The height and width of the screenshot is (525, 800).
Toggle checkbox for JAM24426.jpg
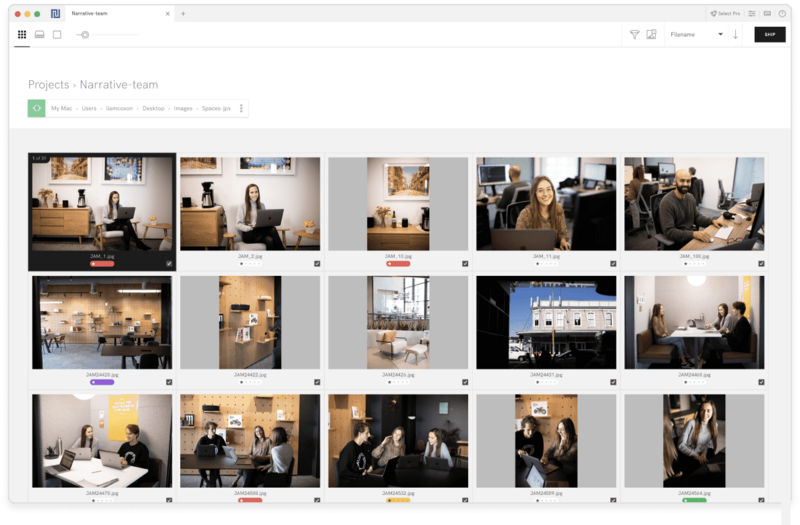click(465, 382)
